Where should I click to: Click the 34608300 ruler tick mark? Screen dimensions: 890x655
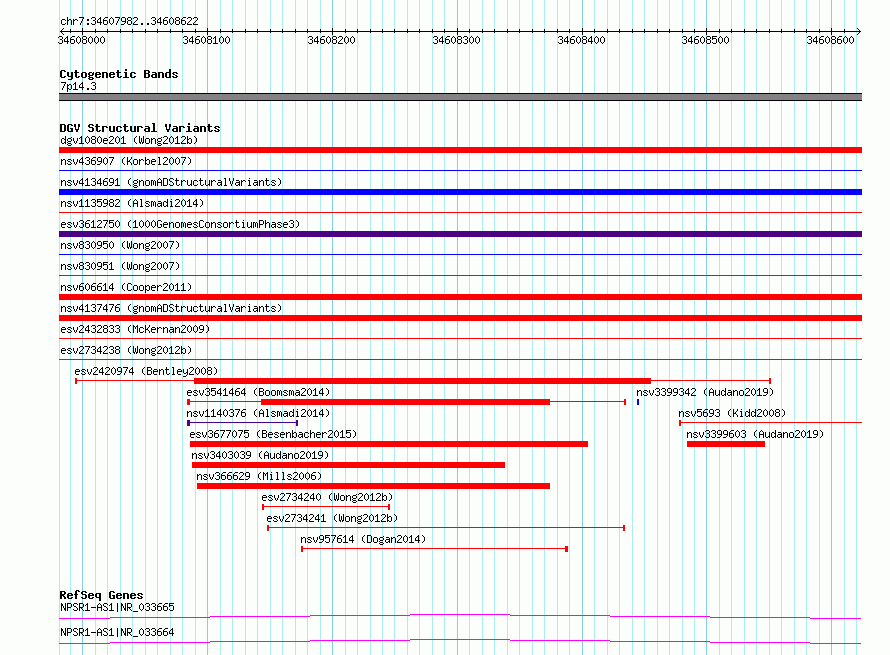[x=457, y=32]
